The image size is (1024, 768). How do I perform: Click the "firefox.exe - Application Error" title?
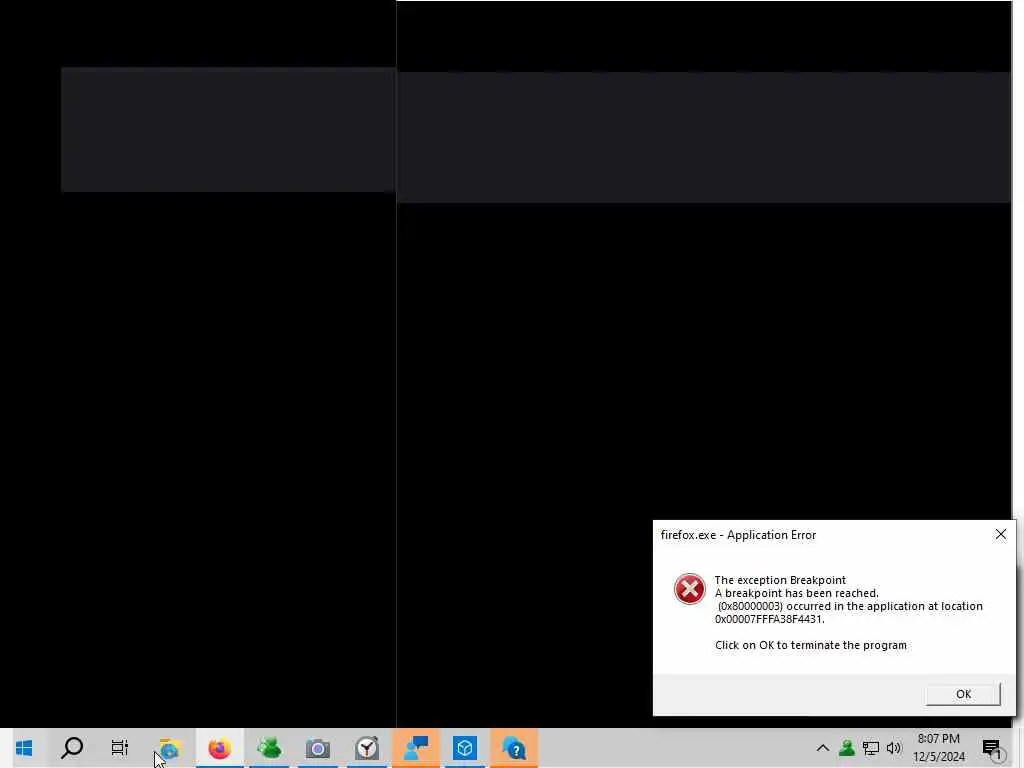[x=738, y=535]
